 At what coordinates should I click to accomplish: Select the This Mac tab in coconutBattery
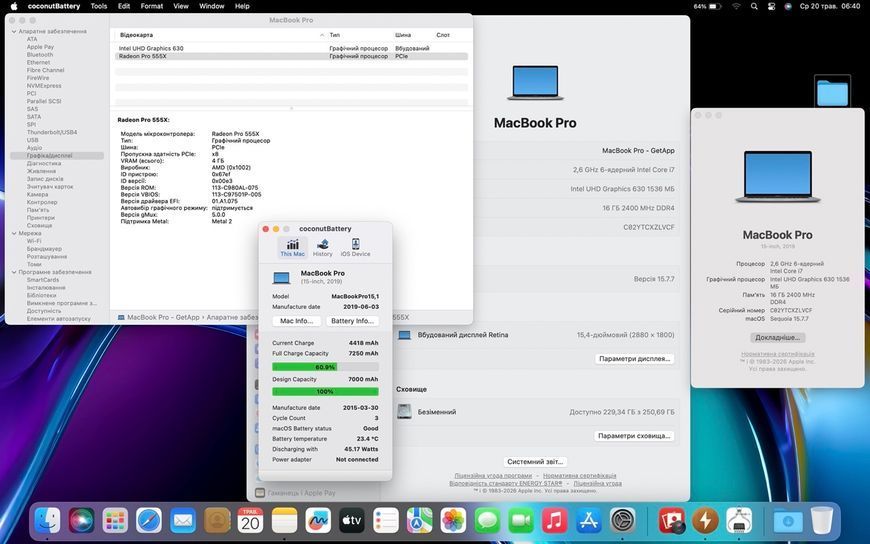point(292,248)
